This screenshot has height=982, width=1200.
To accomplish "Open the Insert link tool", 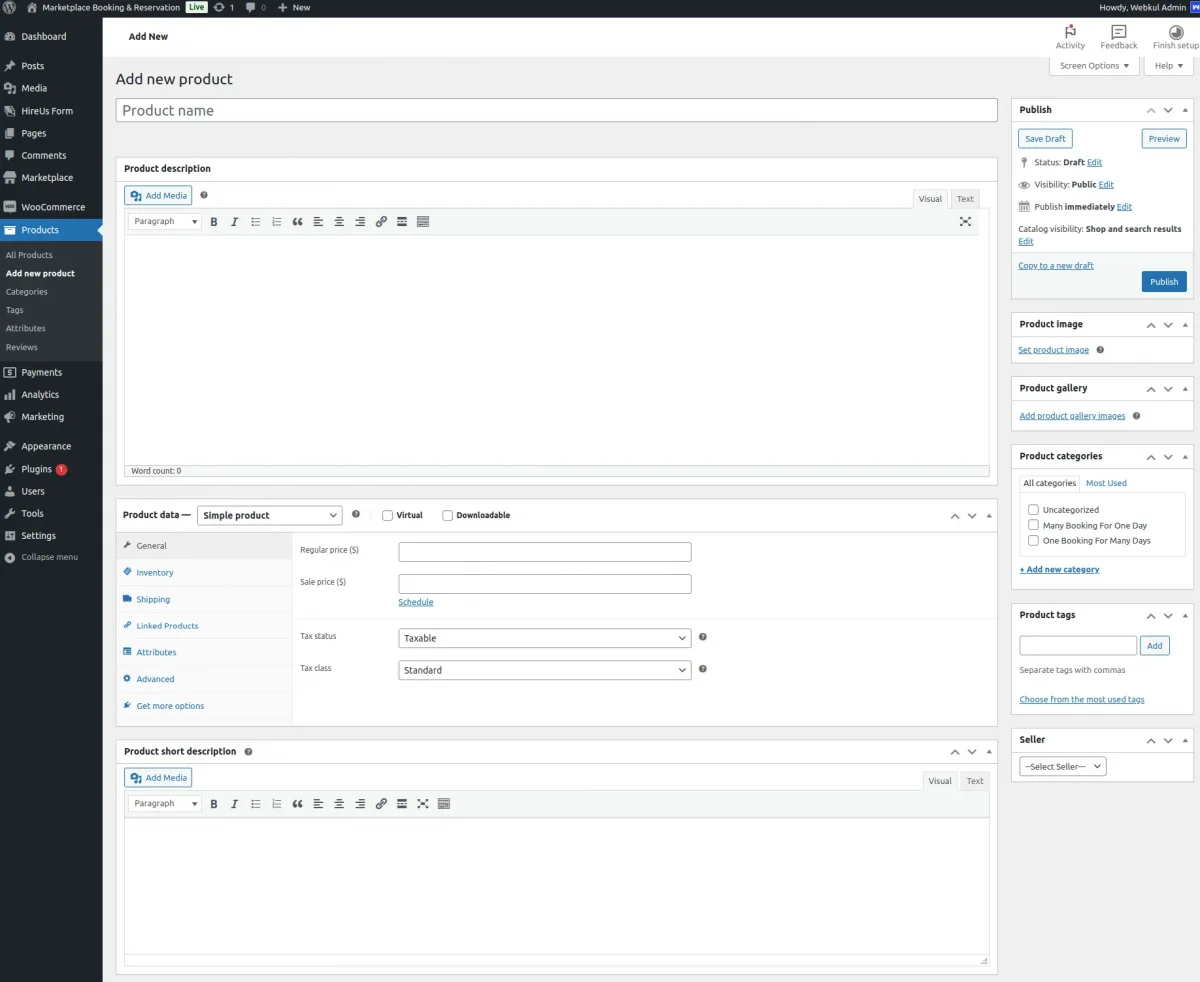I will pyautogui.click(x=381, y=221).
